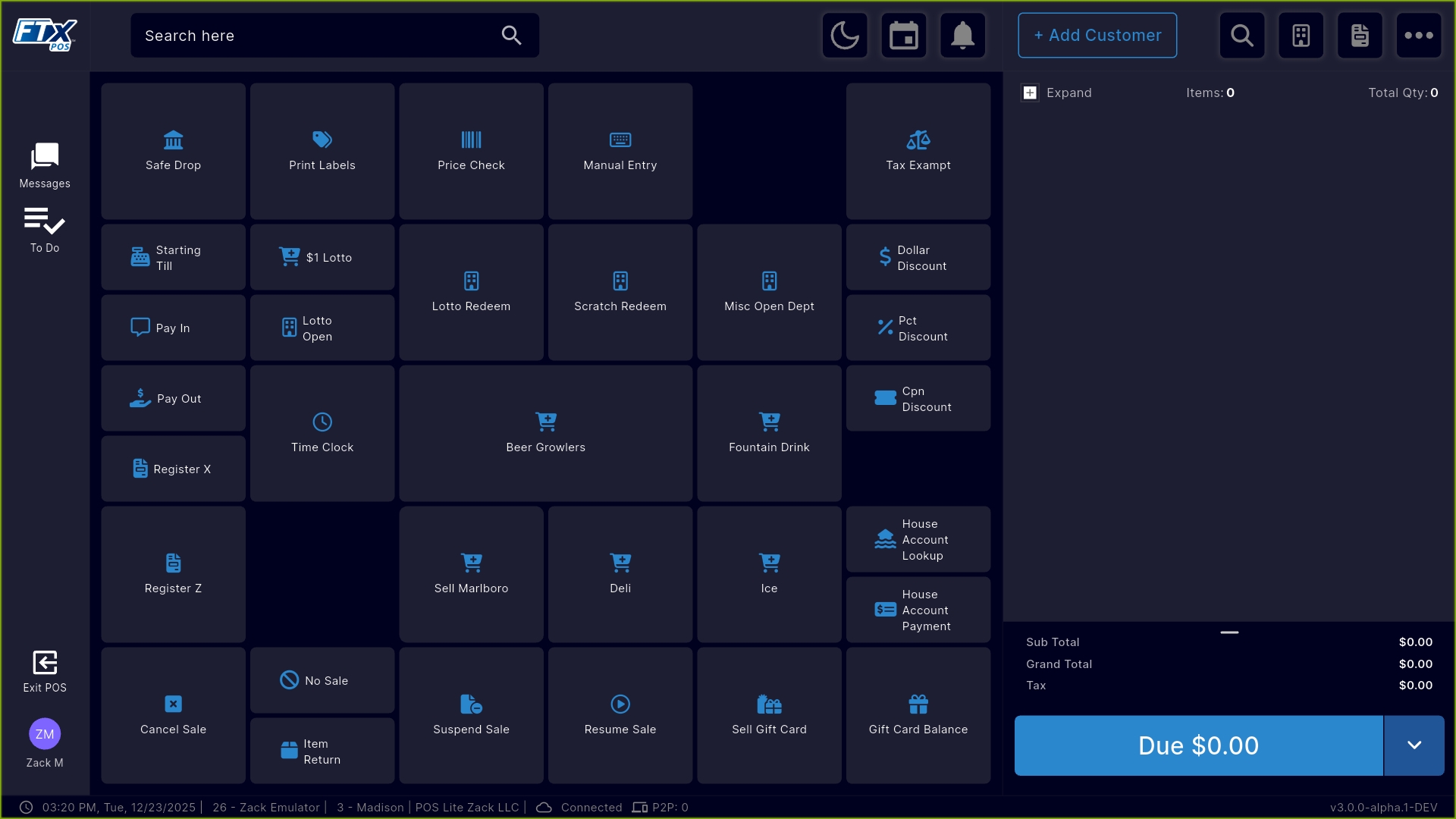The width and height of the screenshot is (1456, 819).
Task: Open House Account Lookup
Action: coord(918,539)
